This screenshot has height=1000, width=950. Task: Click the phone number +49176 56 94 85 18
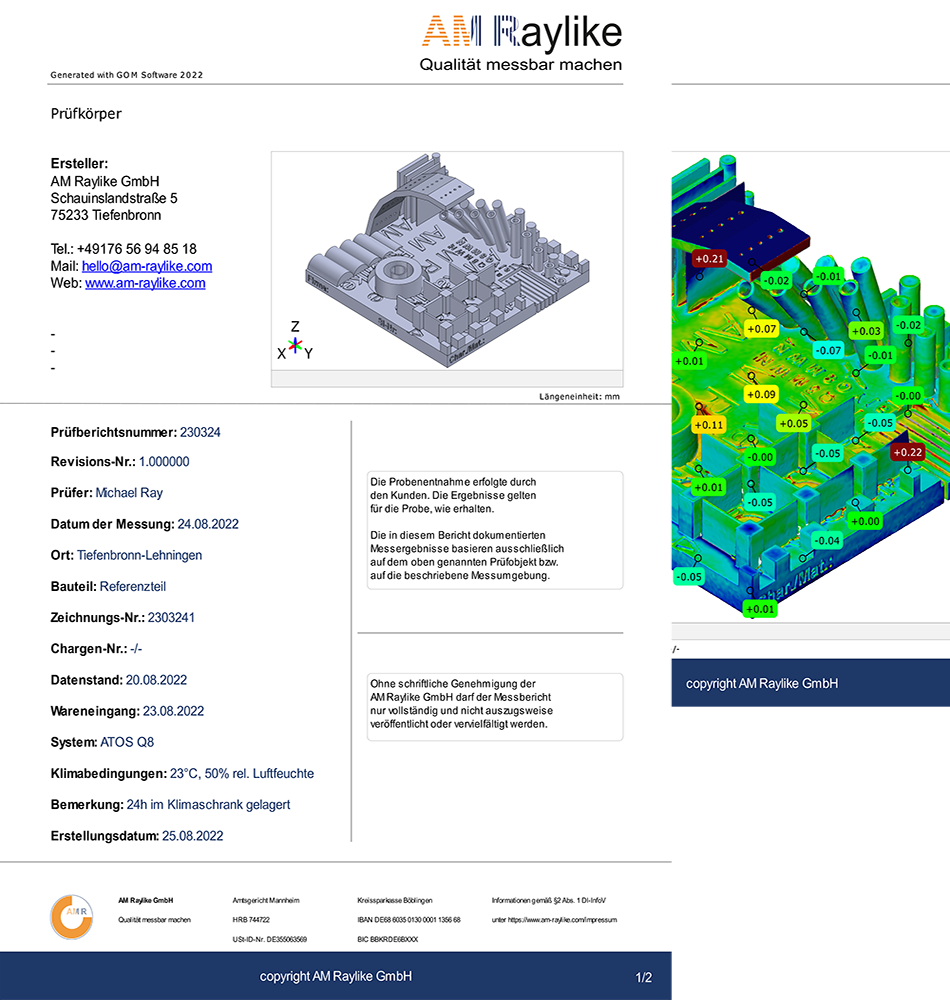click(136, 249)
